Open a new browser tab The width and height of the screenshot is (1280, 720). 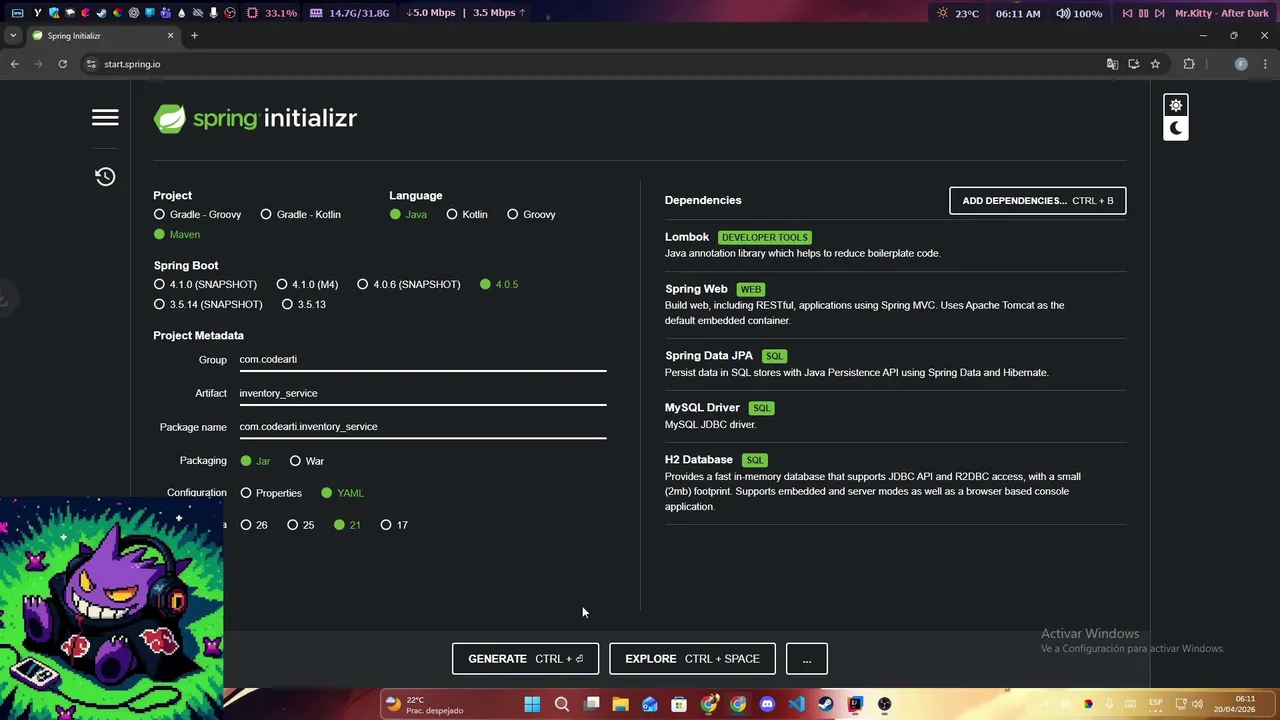pos(194,36)
